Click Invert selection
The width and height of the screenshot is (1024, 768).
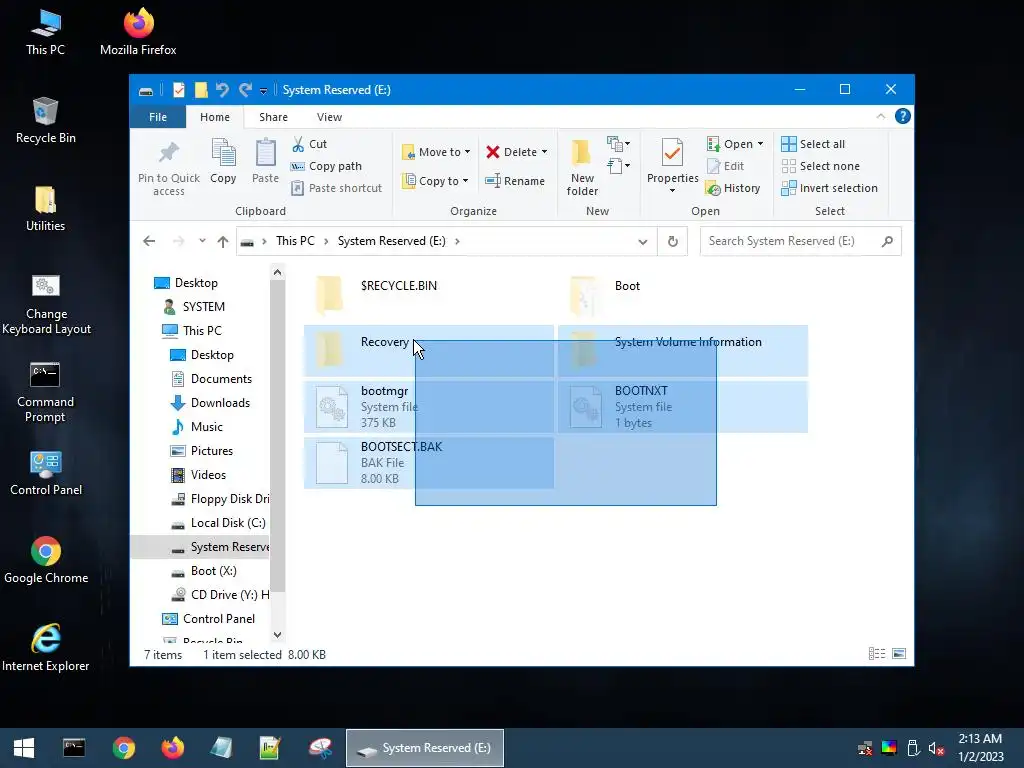coord(829,188)
